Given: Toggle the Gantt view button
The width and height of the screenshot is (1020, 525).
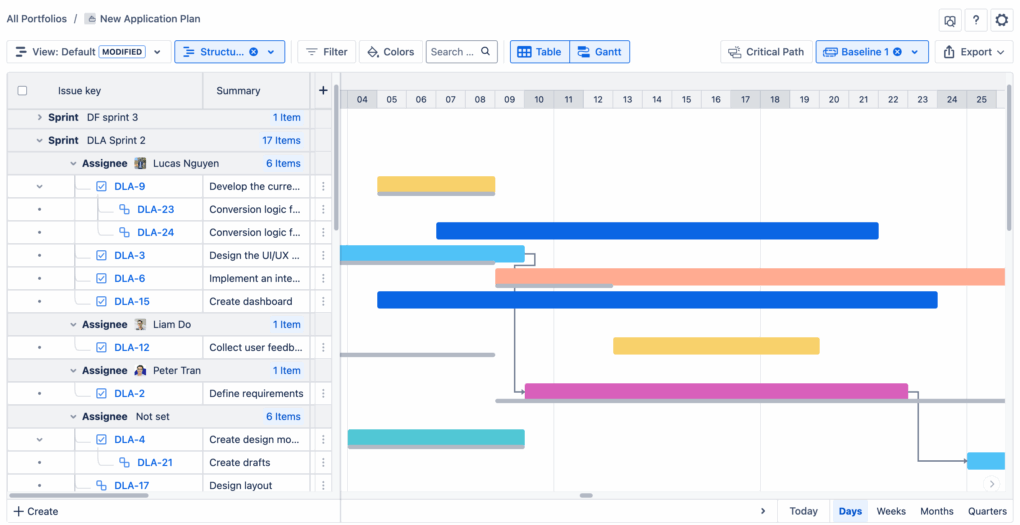Looking at the screenshot, I should pyautogui.click(x=599, y=52).
